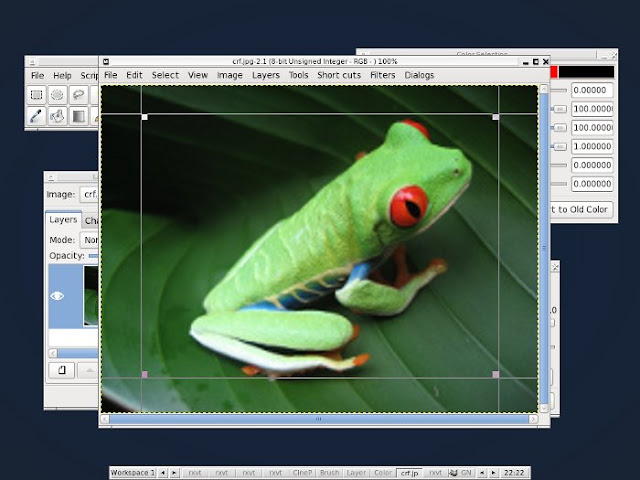Open the Short cuts menu

(x=339, y=75)
